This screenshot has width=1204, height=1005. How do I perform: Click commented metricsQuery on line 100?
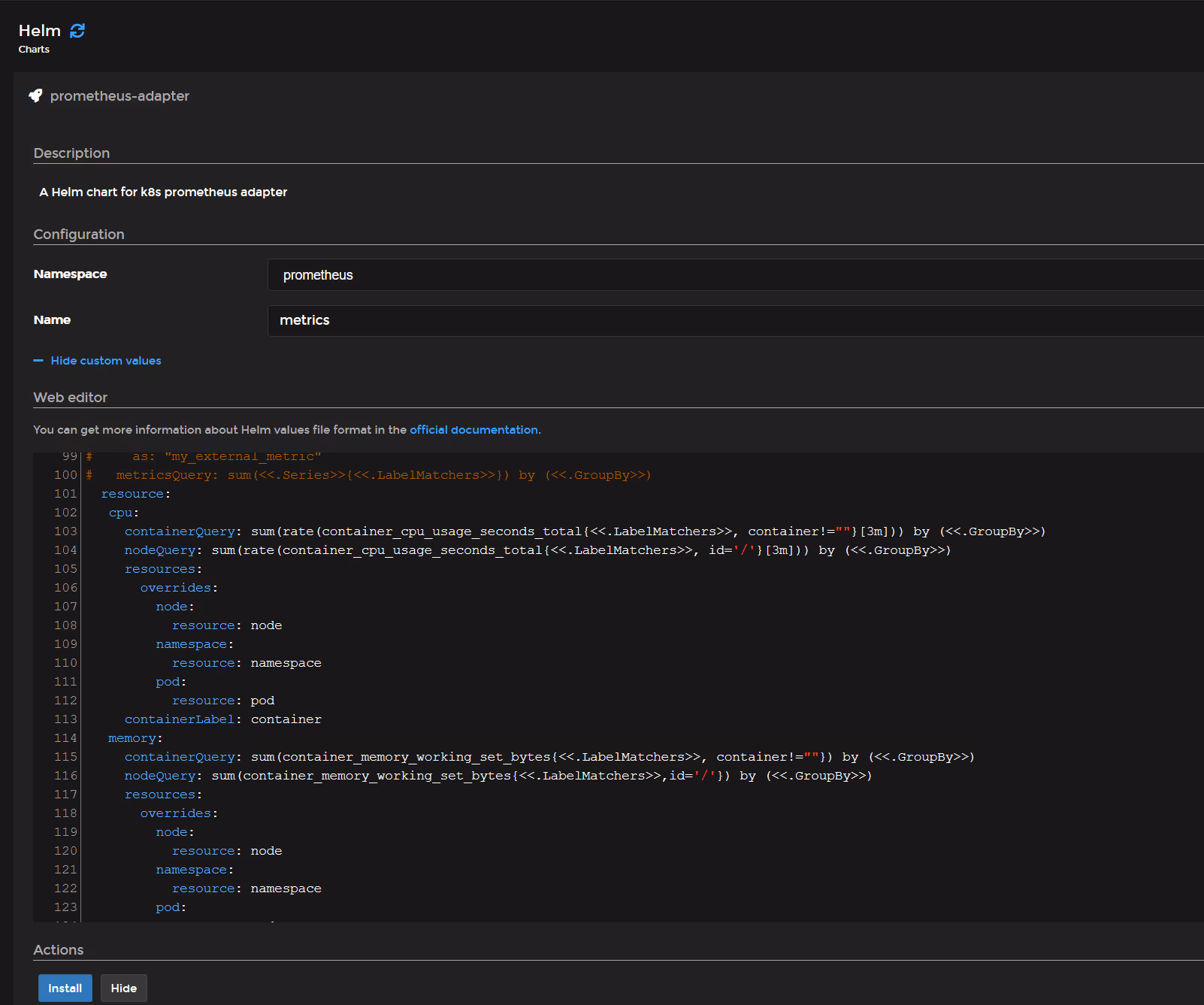(368, 475)
